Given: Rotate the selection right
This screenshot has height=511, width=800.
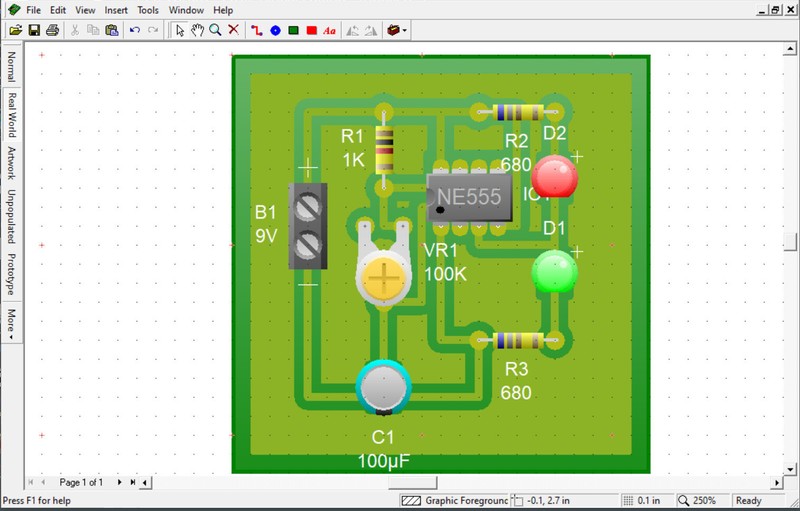Looking at the screenshot, I should coord(371,31).
